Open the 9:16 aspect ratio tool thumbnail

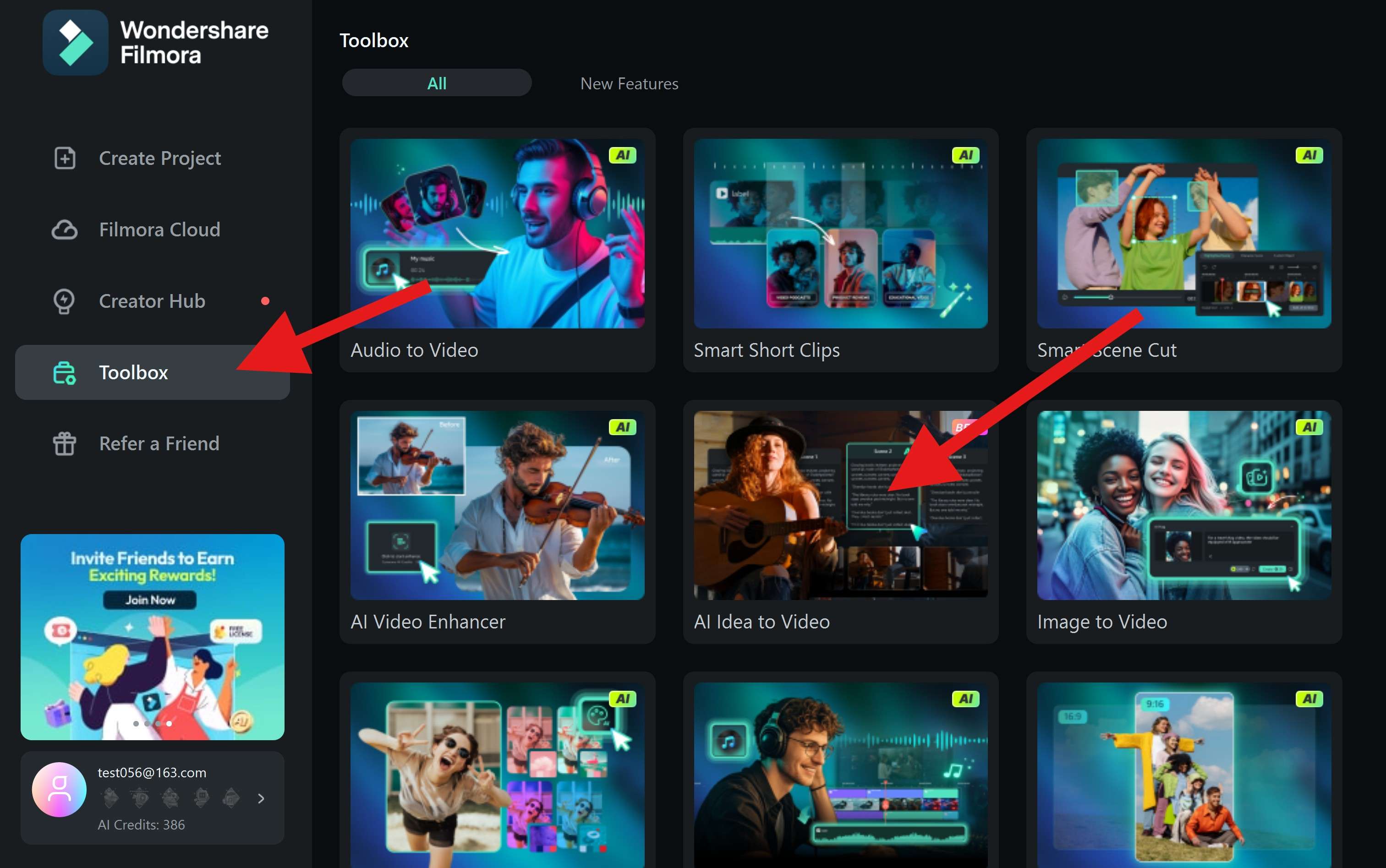click(1184, 775)
